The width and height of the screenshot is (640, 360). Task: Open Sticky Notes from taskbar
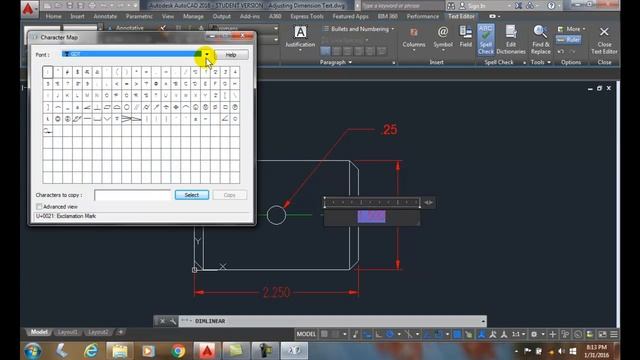(x=236, y=351)
